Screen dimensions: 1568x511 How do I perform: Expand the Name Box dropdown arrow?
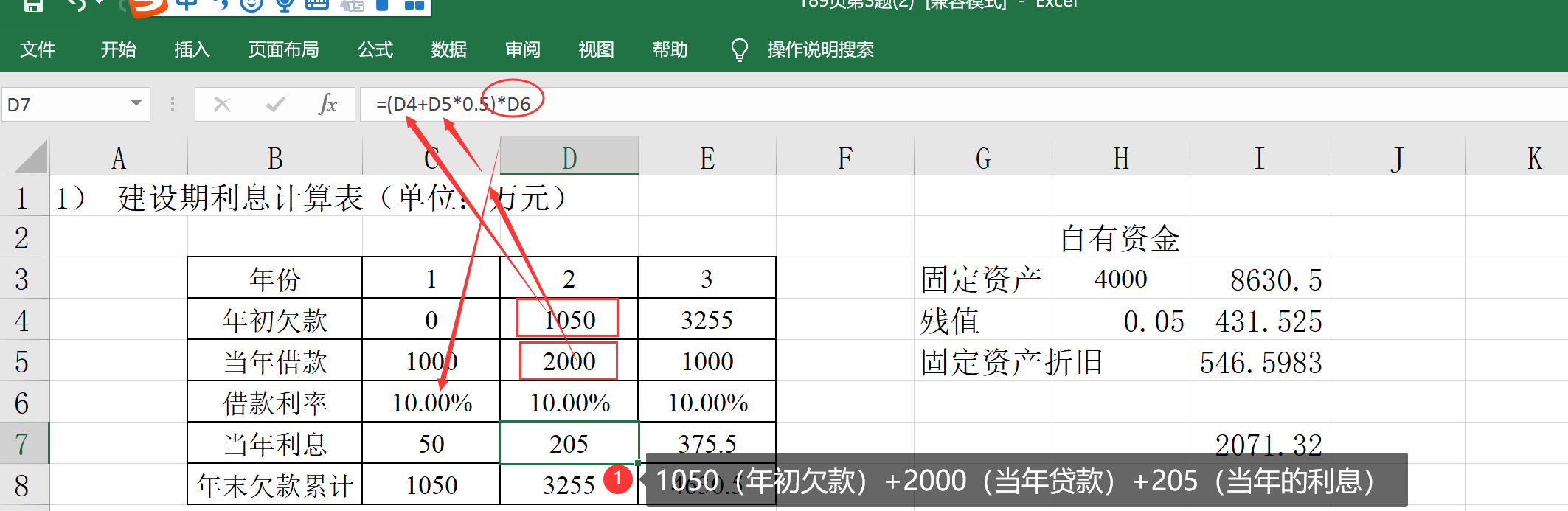click(x=136, y=103)
